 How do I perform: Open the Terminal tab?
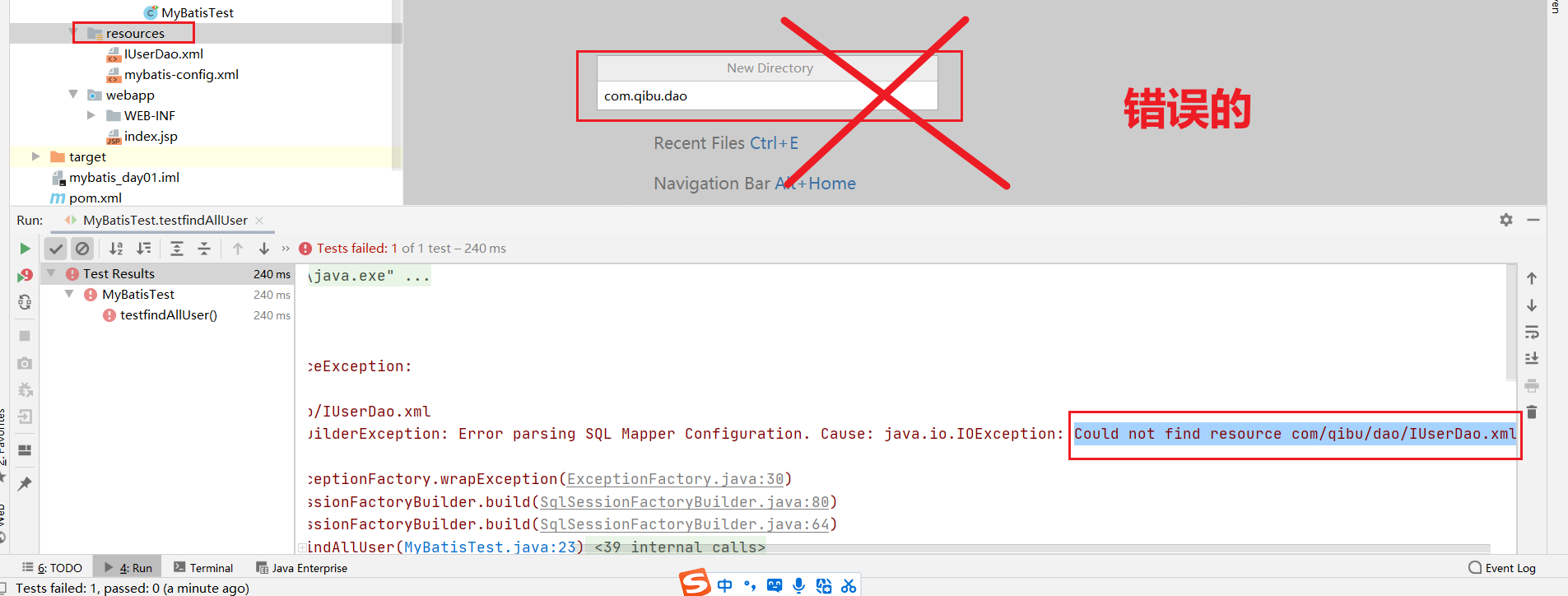click(x=203, y=568)
